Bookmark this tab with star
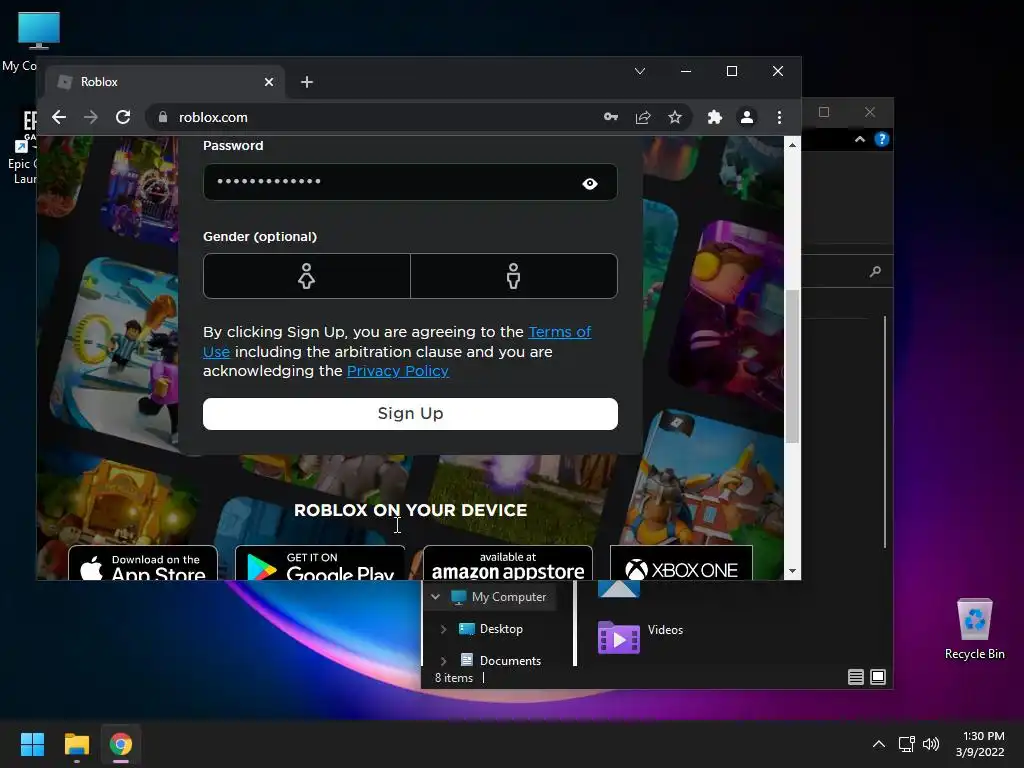The height and width of the screenshot is (768, 1024). tap(675, 117)
